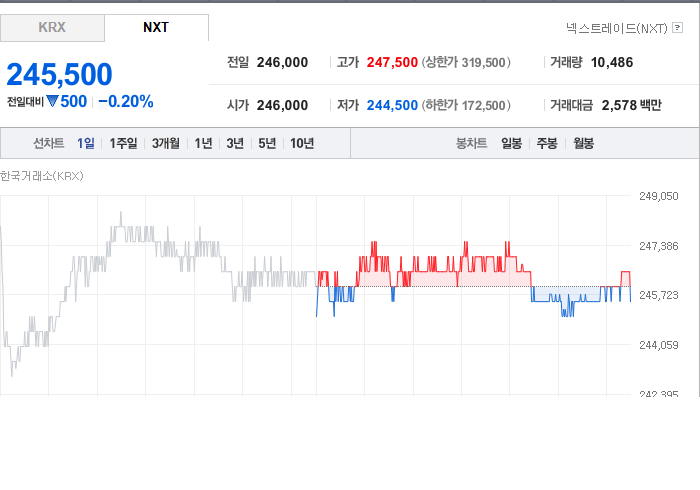The width and height of the screenshot is (700, 490).
Task: Click the trading volume 10,486
Action: [x=612, y=62]
